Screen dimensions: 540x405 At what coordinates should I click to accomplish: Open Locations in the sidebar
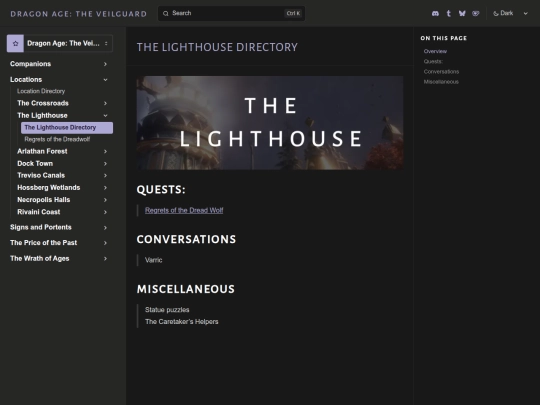[26, 80]
